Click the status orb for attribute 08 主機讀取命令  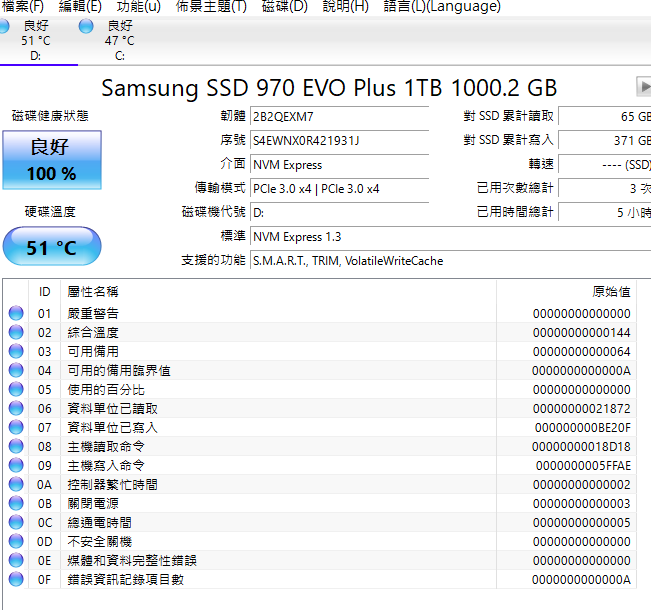[x=16, y=446]
